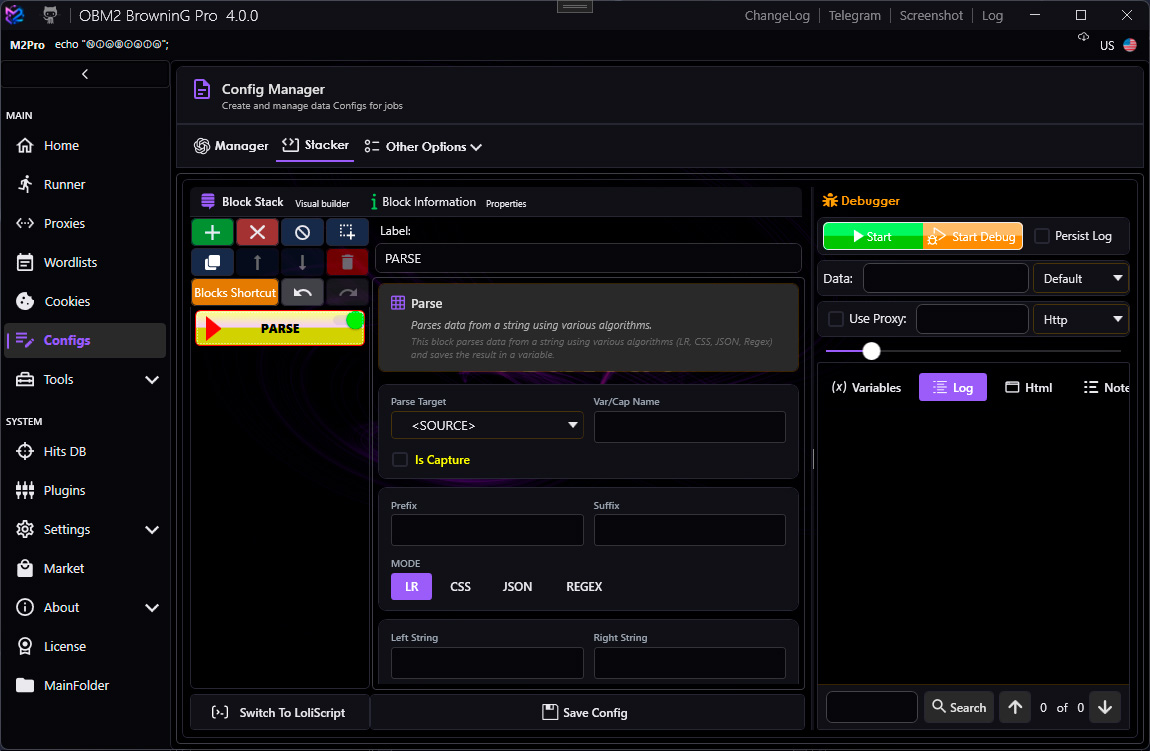The image size is (1150, 751).
Task: Switch to the Html debugger tab
Action: click(x=1028, y=387)
